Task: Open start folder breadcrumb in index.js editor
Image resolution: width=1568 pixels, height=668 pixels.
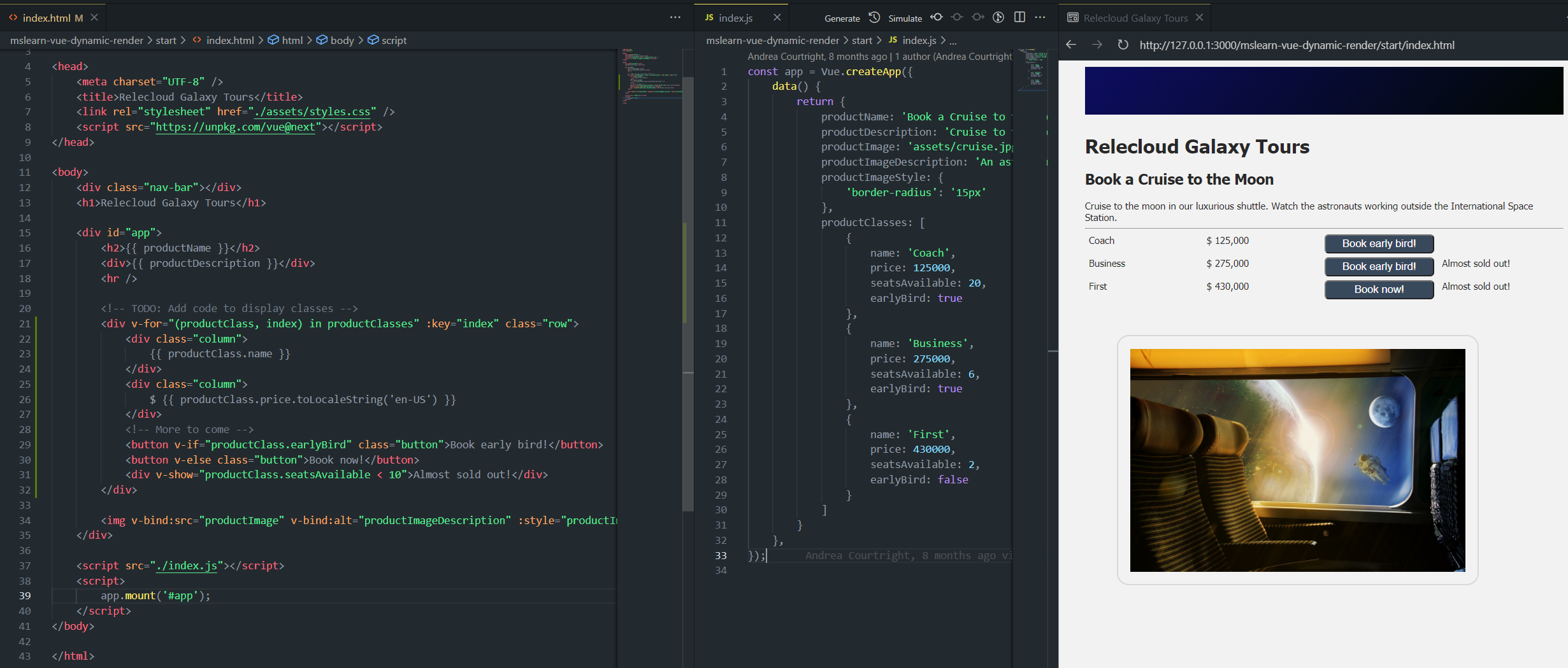Action: coord(861,40)
